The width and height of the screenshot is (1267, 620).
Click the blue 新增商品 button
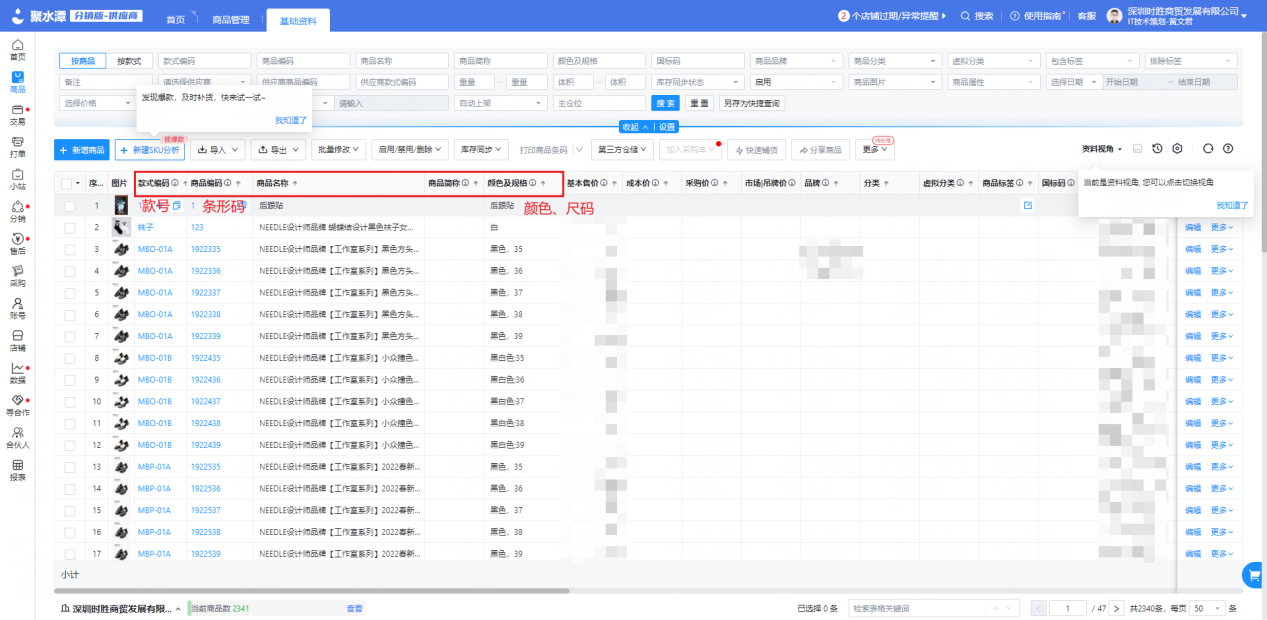[x=82, y=149]
